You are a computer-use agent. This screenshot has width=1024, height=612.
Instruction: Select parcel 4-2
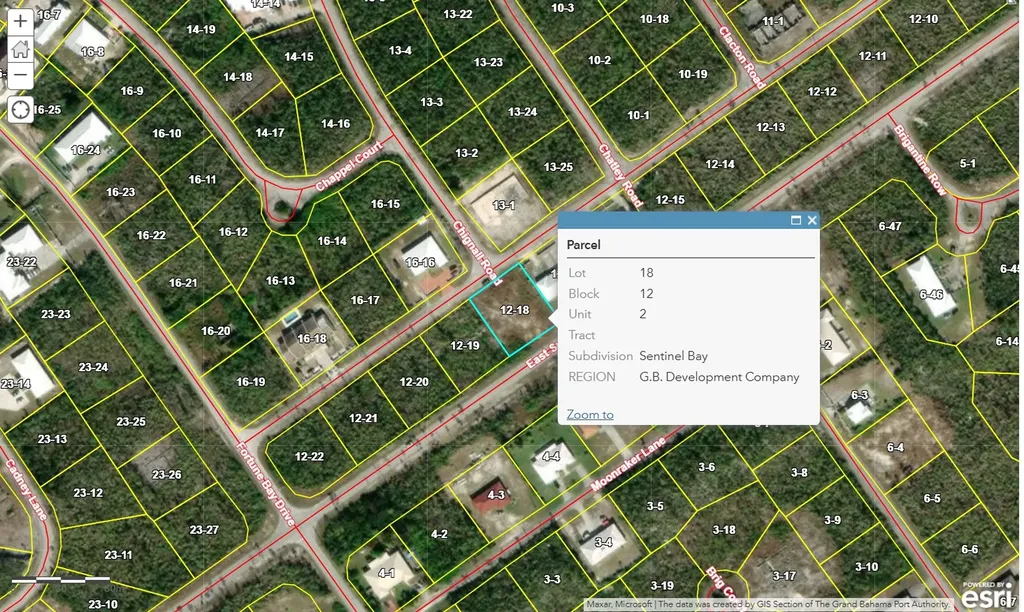point(439,534)
